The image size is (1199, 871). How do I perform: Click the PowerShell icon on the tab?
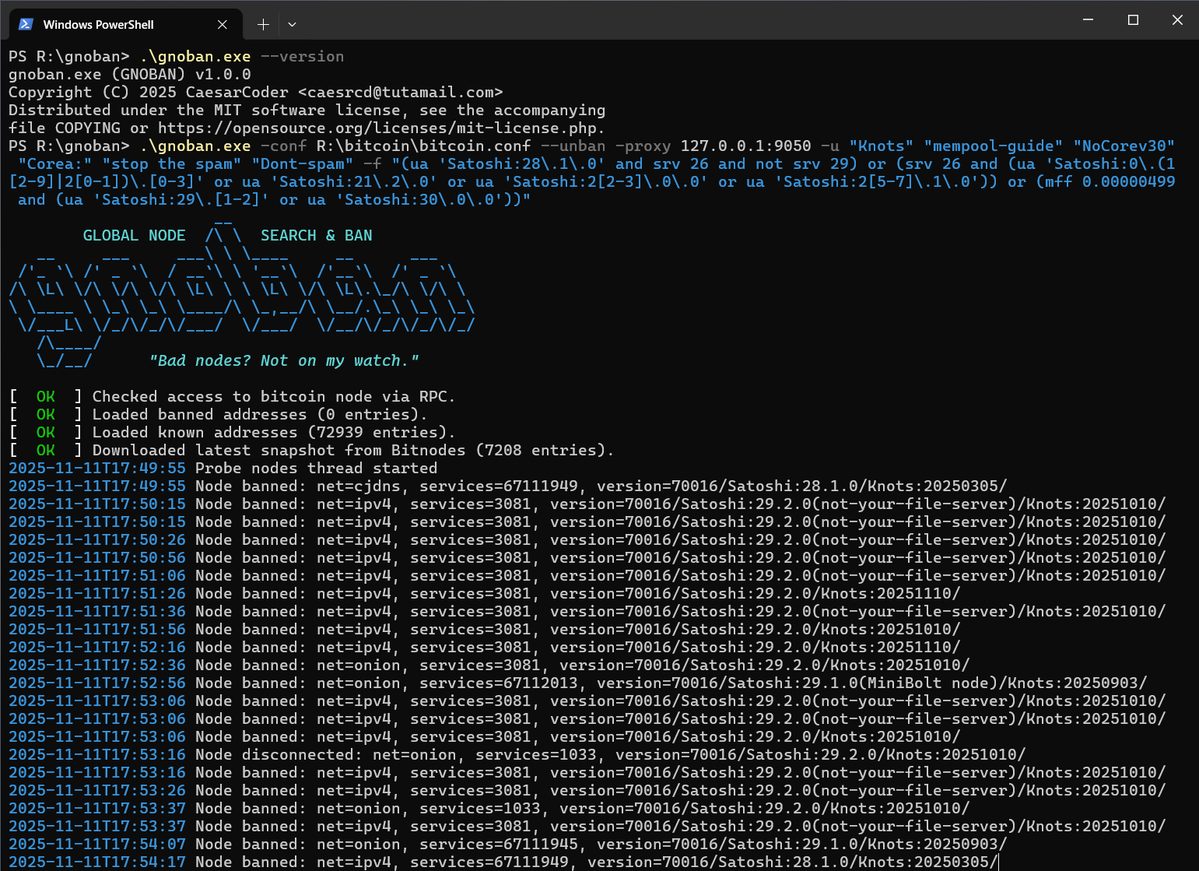click(26, 24)
